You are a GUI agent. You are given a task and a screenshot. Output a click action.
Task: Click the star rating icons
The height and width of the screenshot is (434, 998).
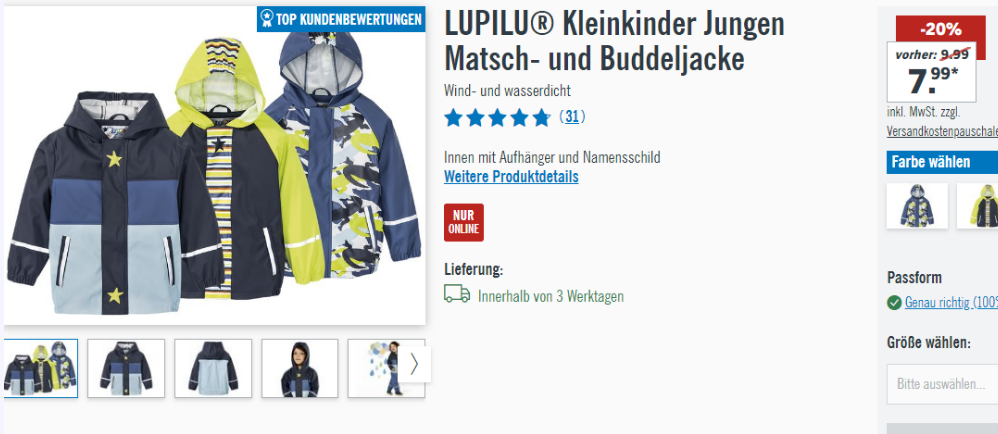(497, 118)
